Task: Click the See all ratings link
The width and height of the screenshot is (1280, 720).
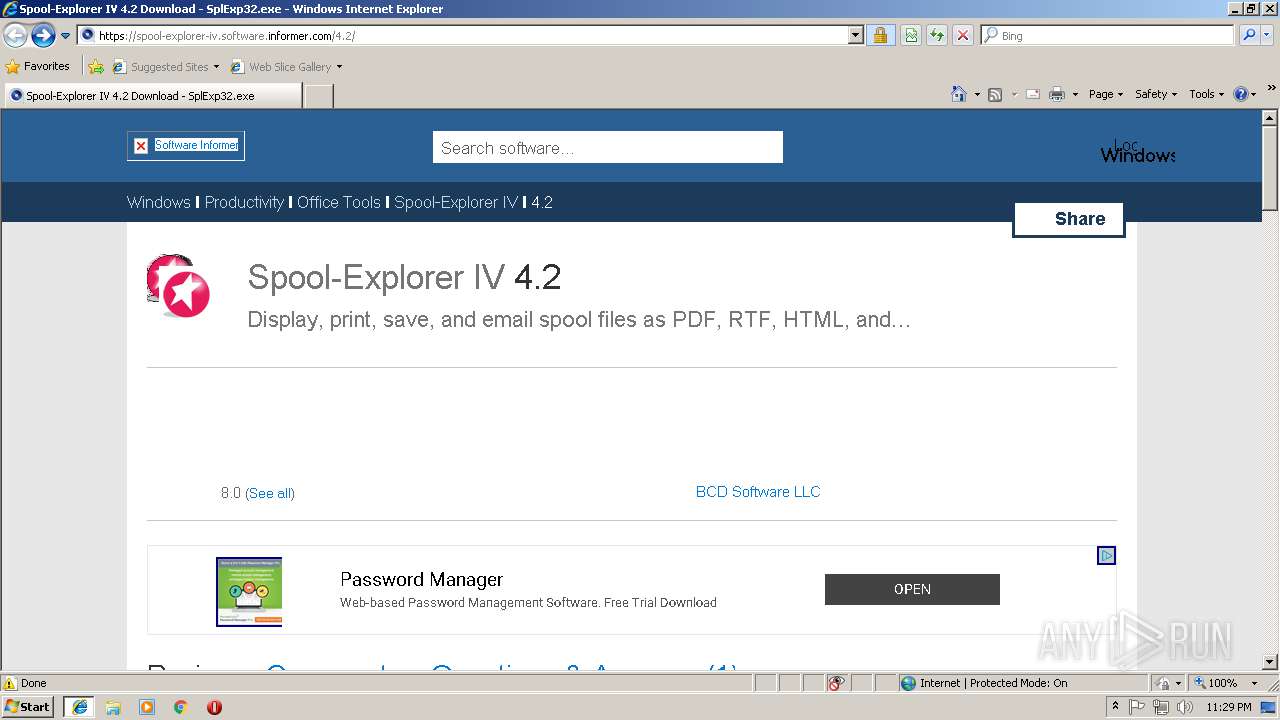Action: [x=270, y=493]
